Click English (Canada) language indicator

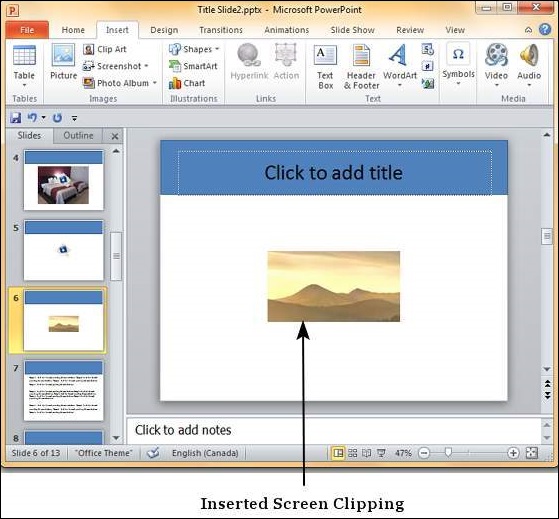point(205,453)
